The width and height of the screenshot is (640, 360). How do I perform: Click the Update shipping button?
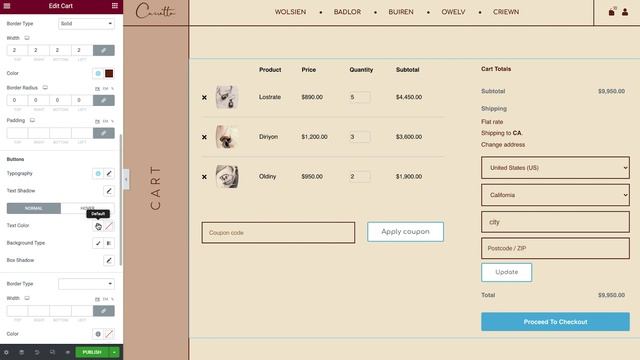pos(507,272)
